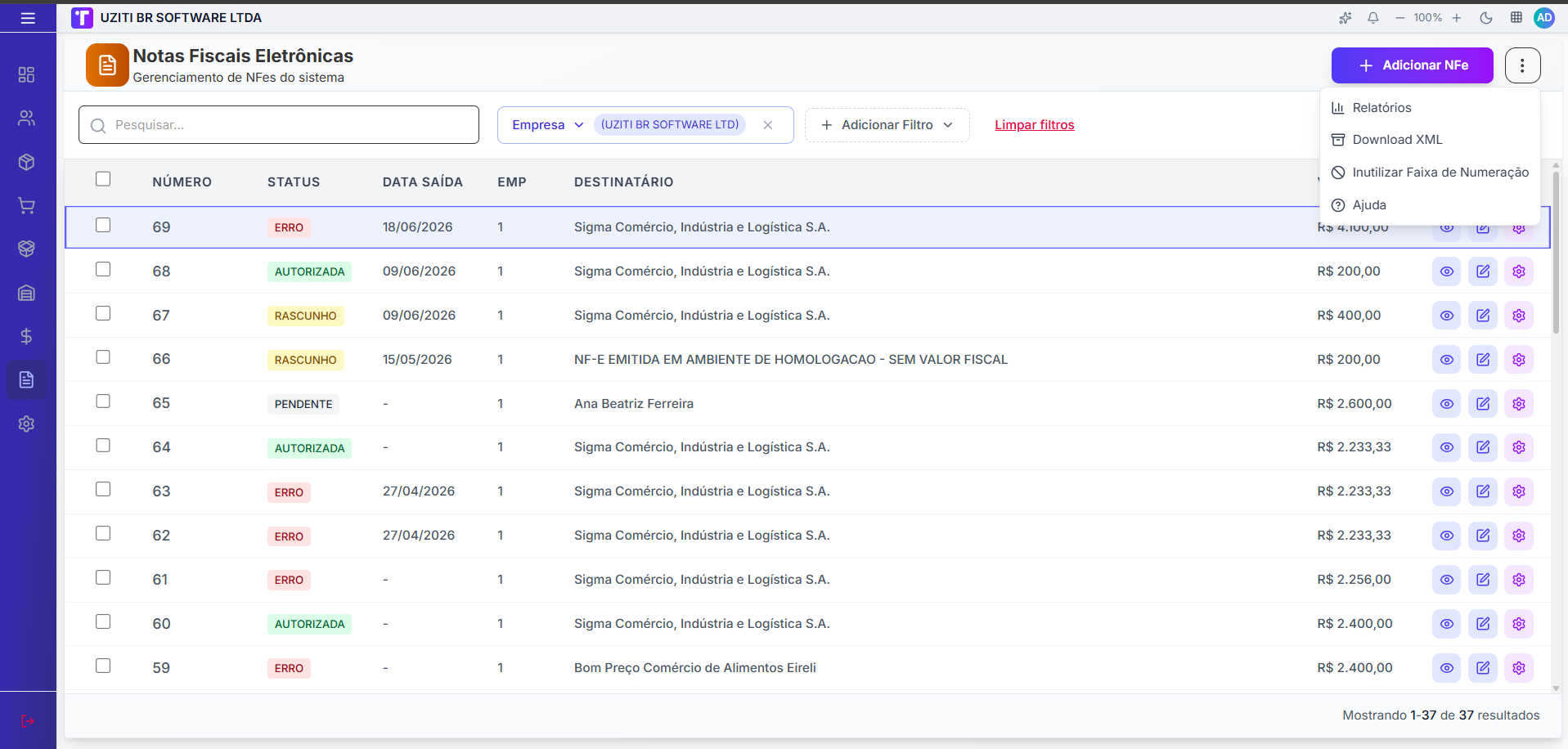Select the checkbox for NFe 69
The width and height of the screenshot is (1568, 749).
click(103, 225)
